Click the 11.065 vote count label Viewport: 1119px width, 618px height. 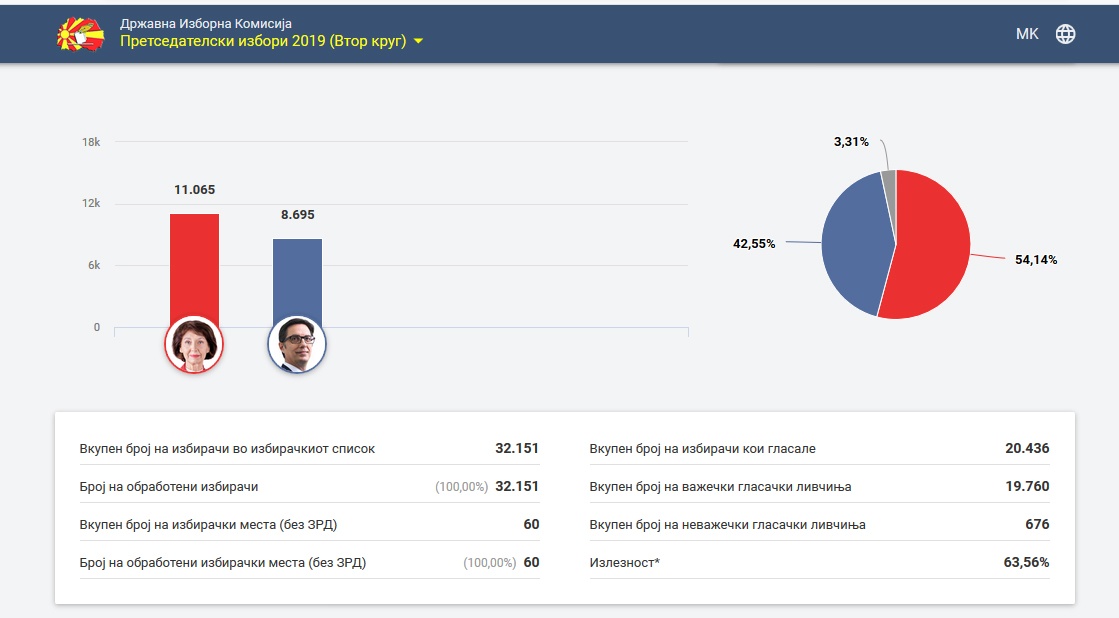click(x=194, y=190)
